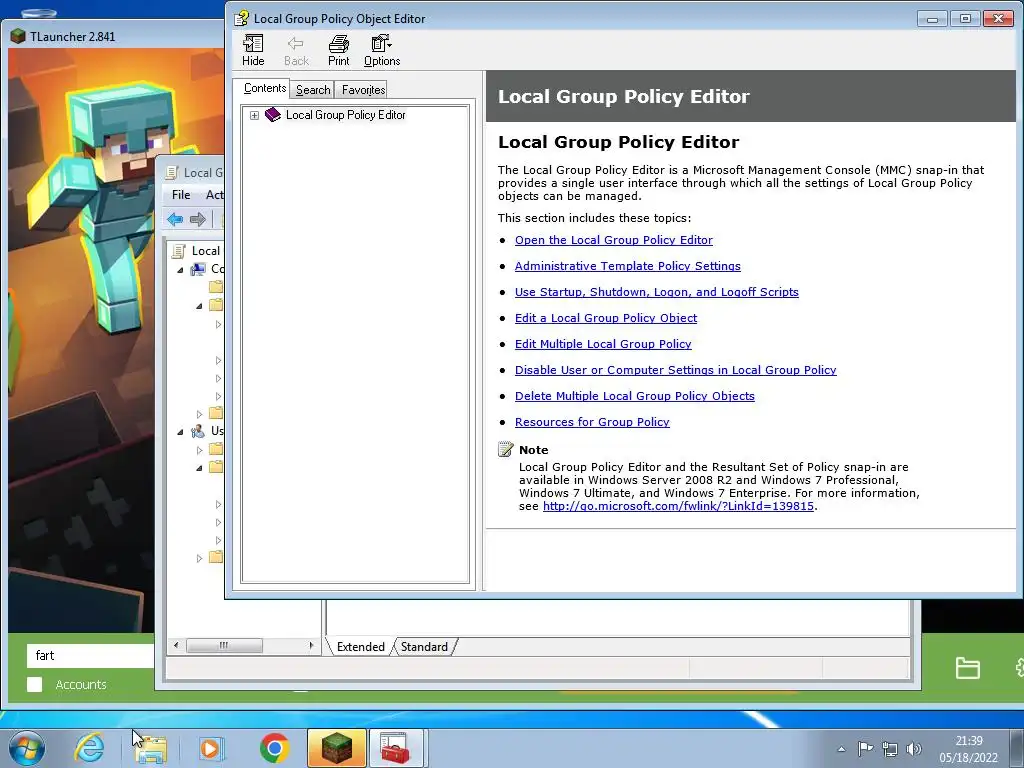The height and width of the screenshot is (768, 1024).
Task: Open Use Startup, Shutdown, Logon, and Logoff Scripts link
Action: (x=656, y=292)
